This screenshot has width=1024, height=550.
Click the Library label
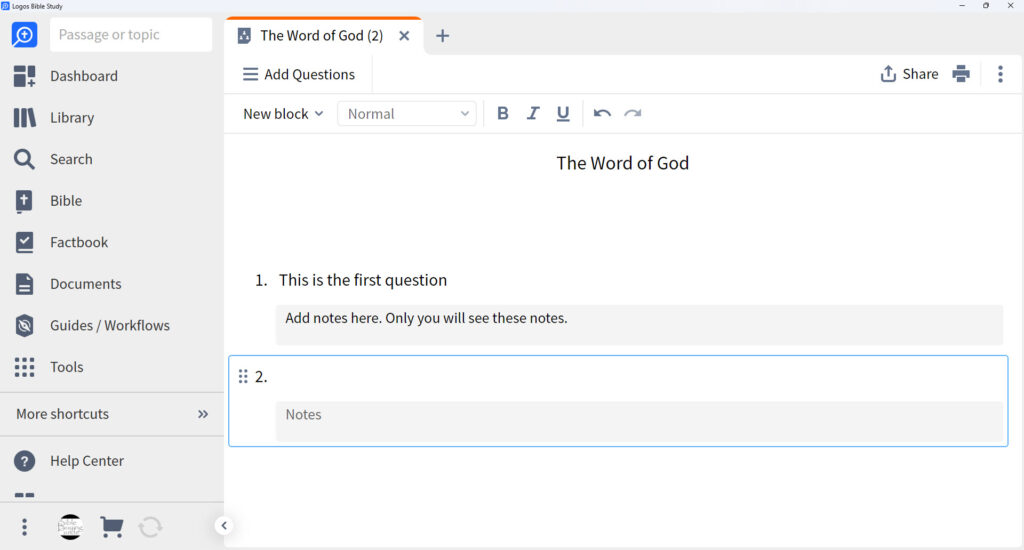[x=72, y=118]
